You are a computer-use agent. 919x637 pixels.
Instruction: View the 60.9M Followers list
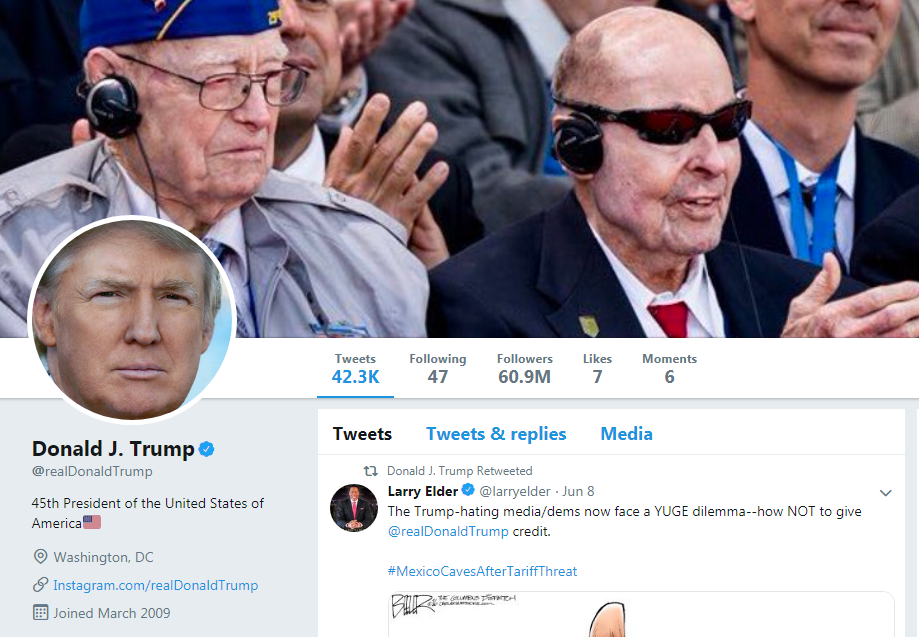(524, 368)
